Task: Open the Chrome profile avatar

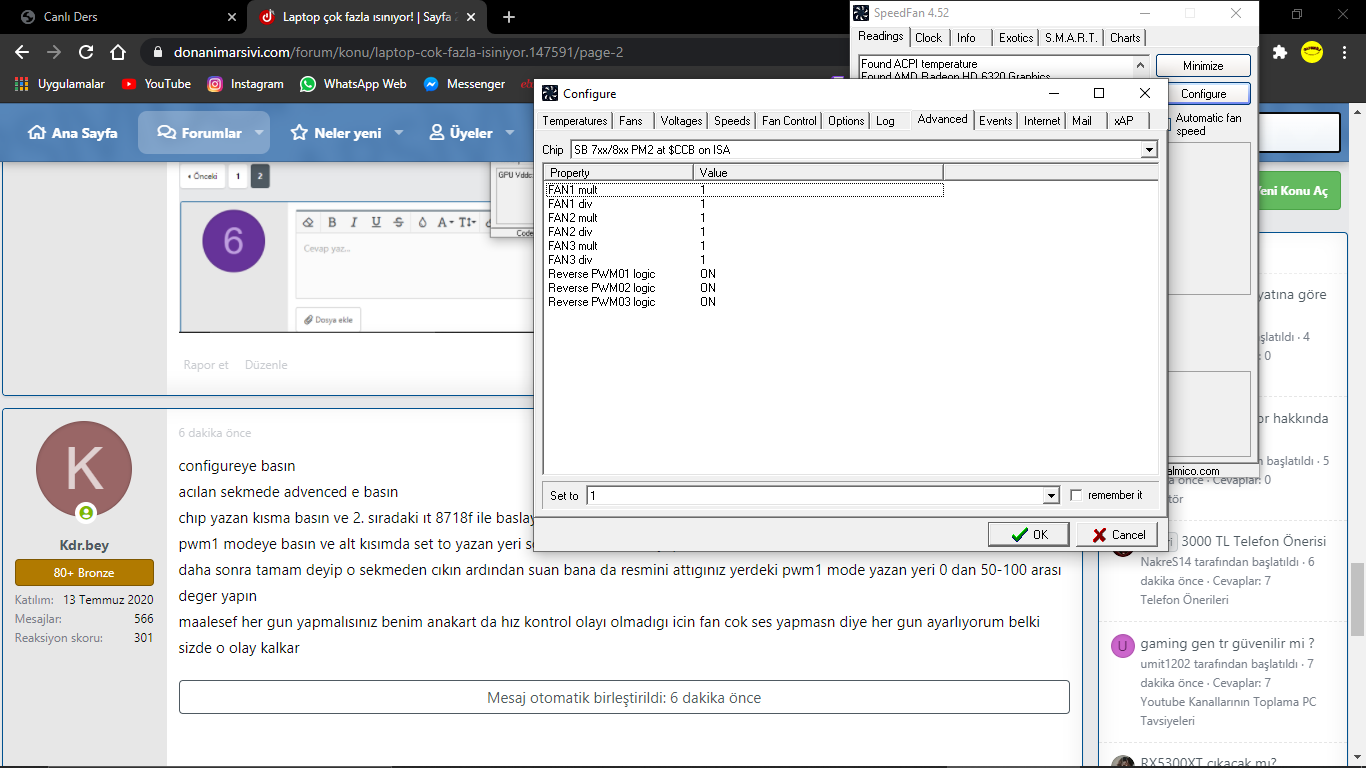Action: pyautogui.click(x=1312, y=52)
